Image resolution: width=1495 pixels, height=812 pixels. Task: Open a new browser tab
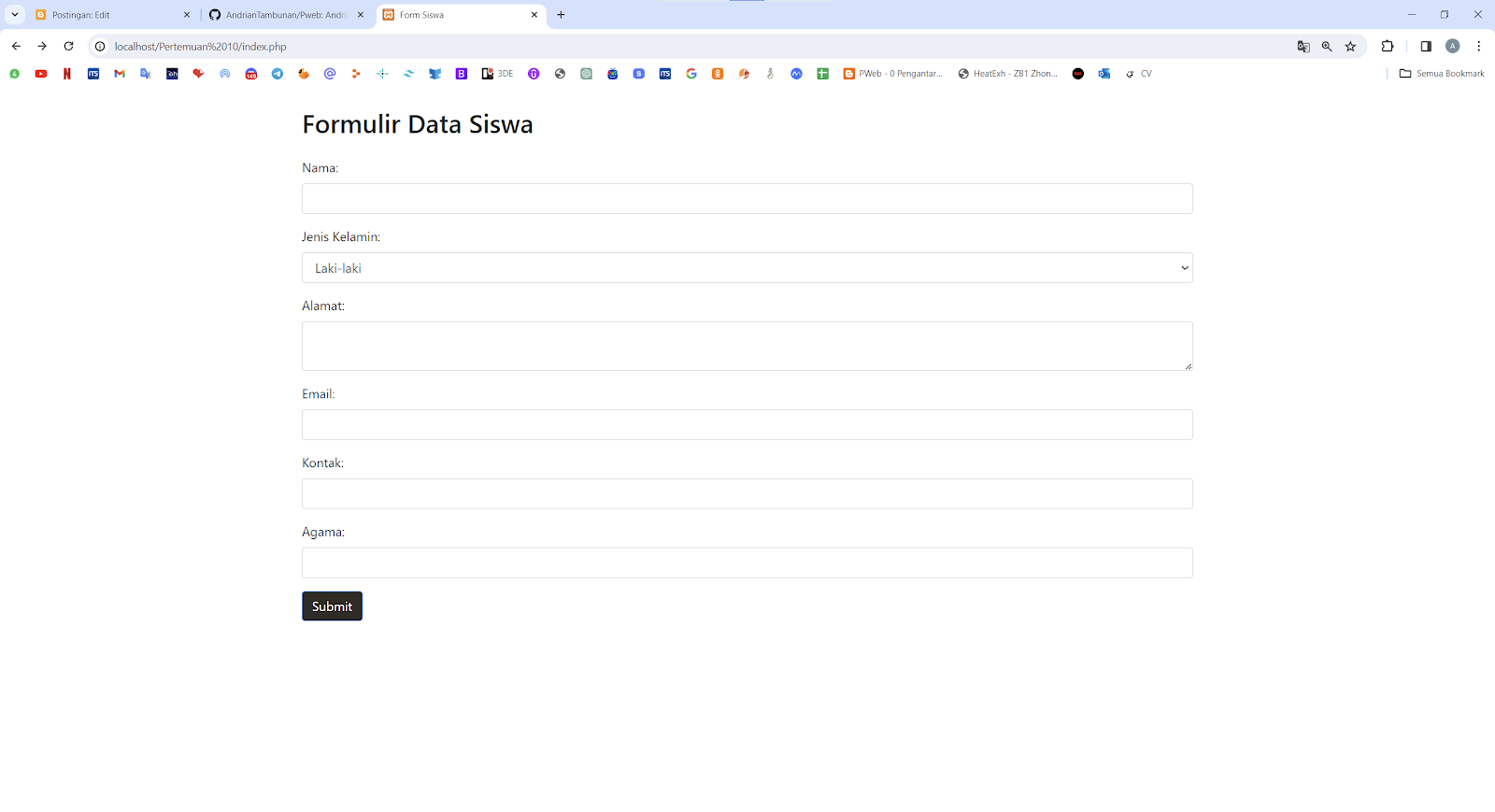(561, 15)
